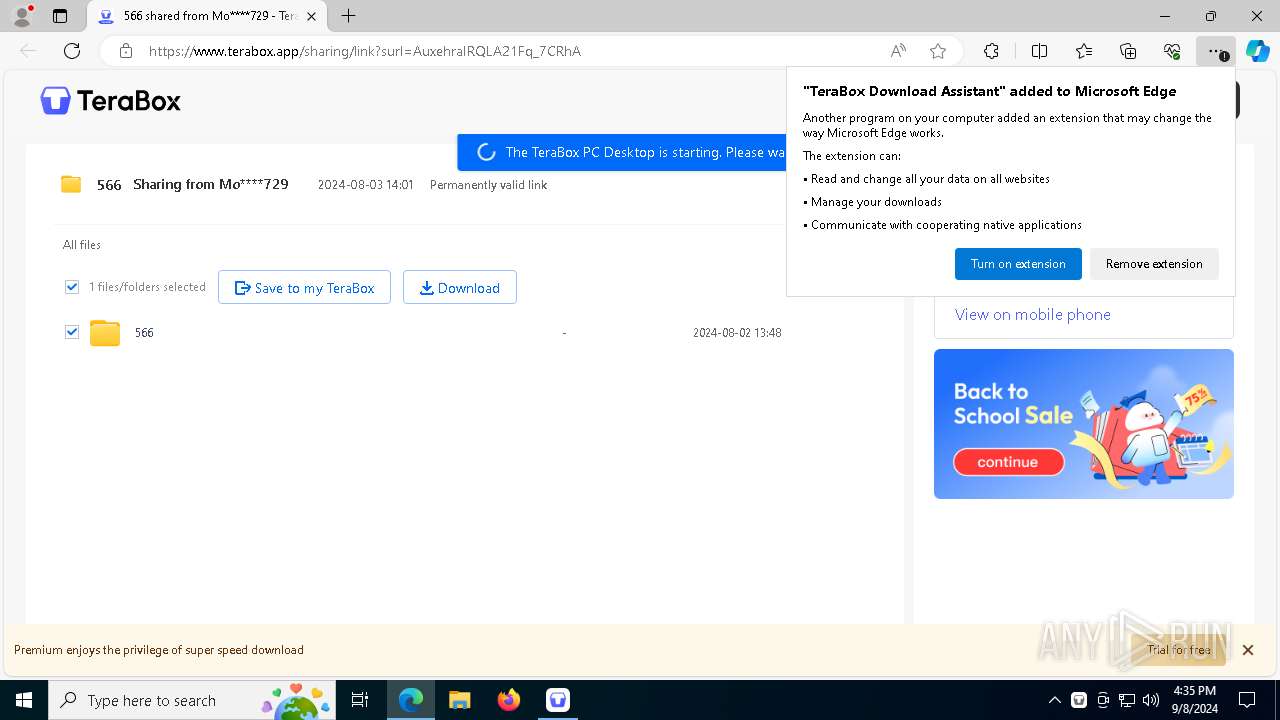This screenshot has width=1280, height=720.
Task: Open the Edge profile icon
Action: [x=21, y=16]
